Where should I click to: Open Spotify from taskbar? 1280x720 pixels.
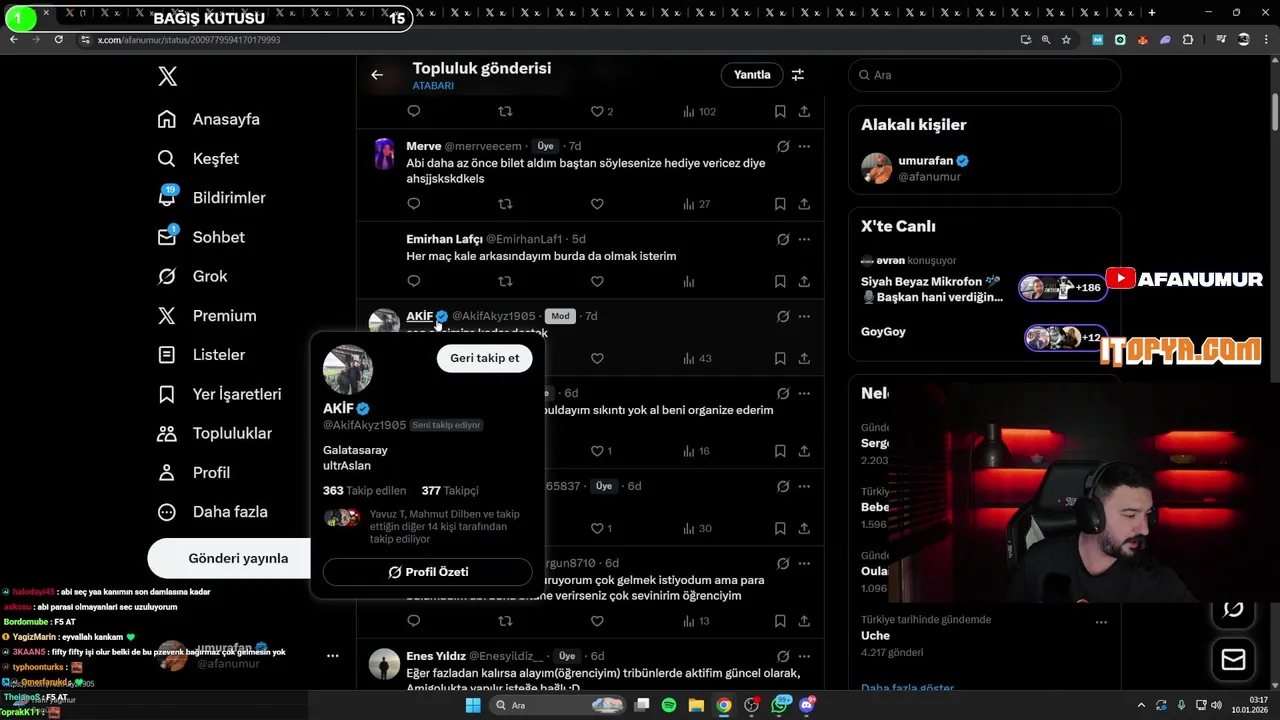[669, 705]
